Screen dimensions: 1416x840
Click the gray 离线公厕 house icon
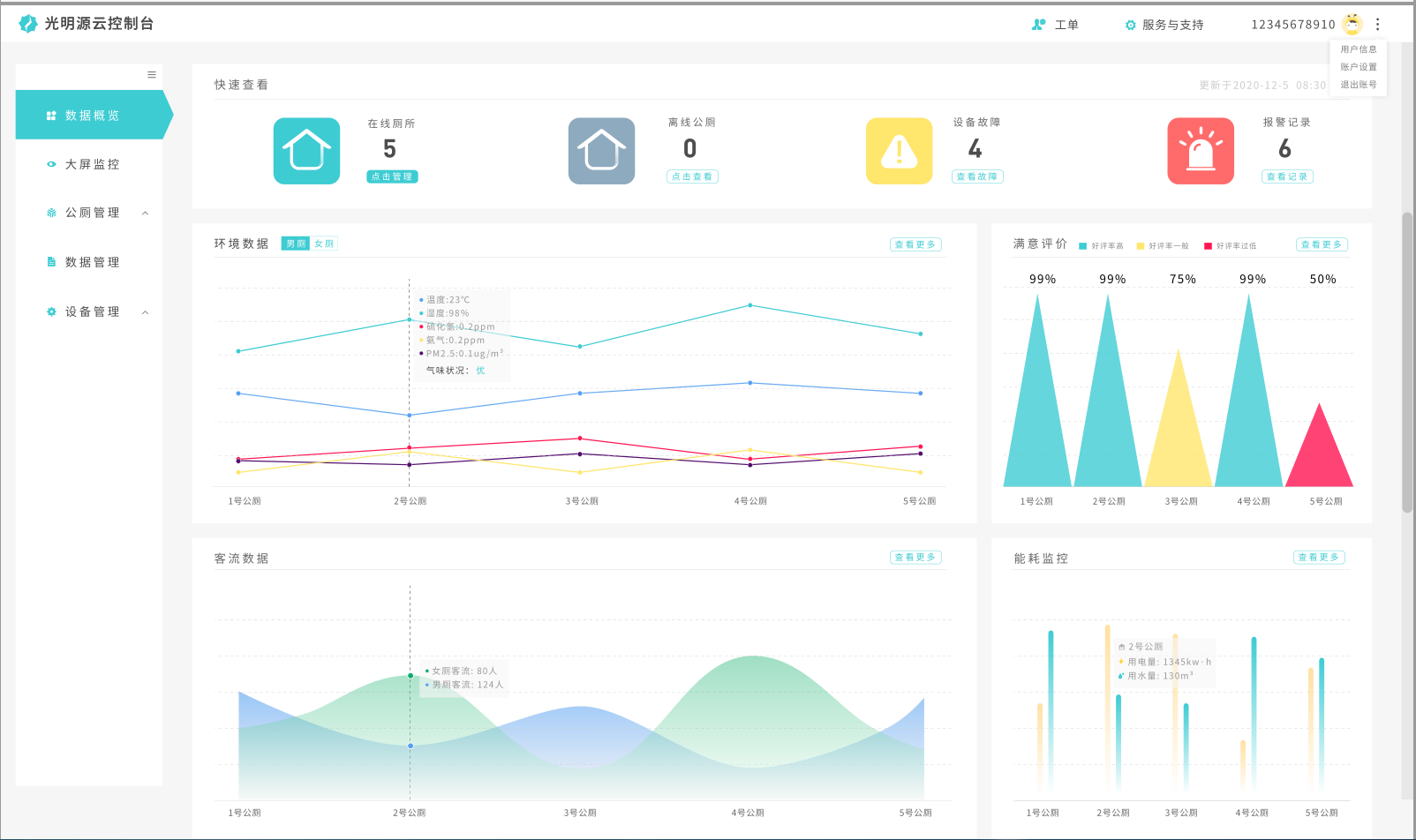pos(601,151)
